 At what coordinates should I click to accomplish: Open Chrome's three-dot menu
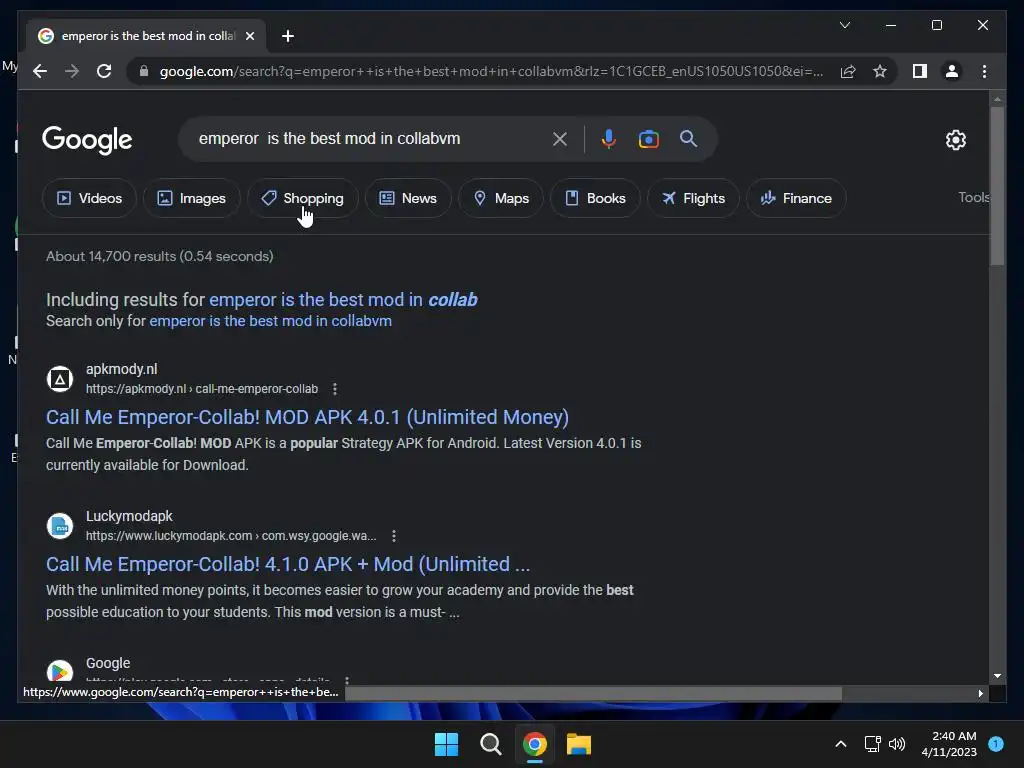coord(984,71)
